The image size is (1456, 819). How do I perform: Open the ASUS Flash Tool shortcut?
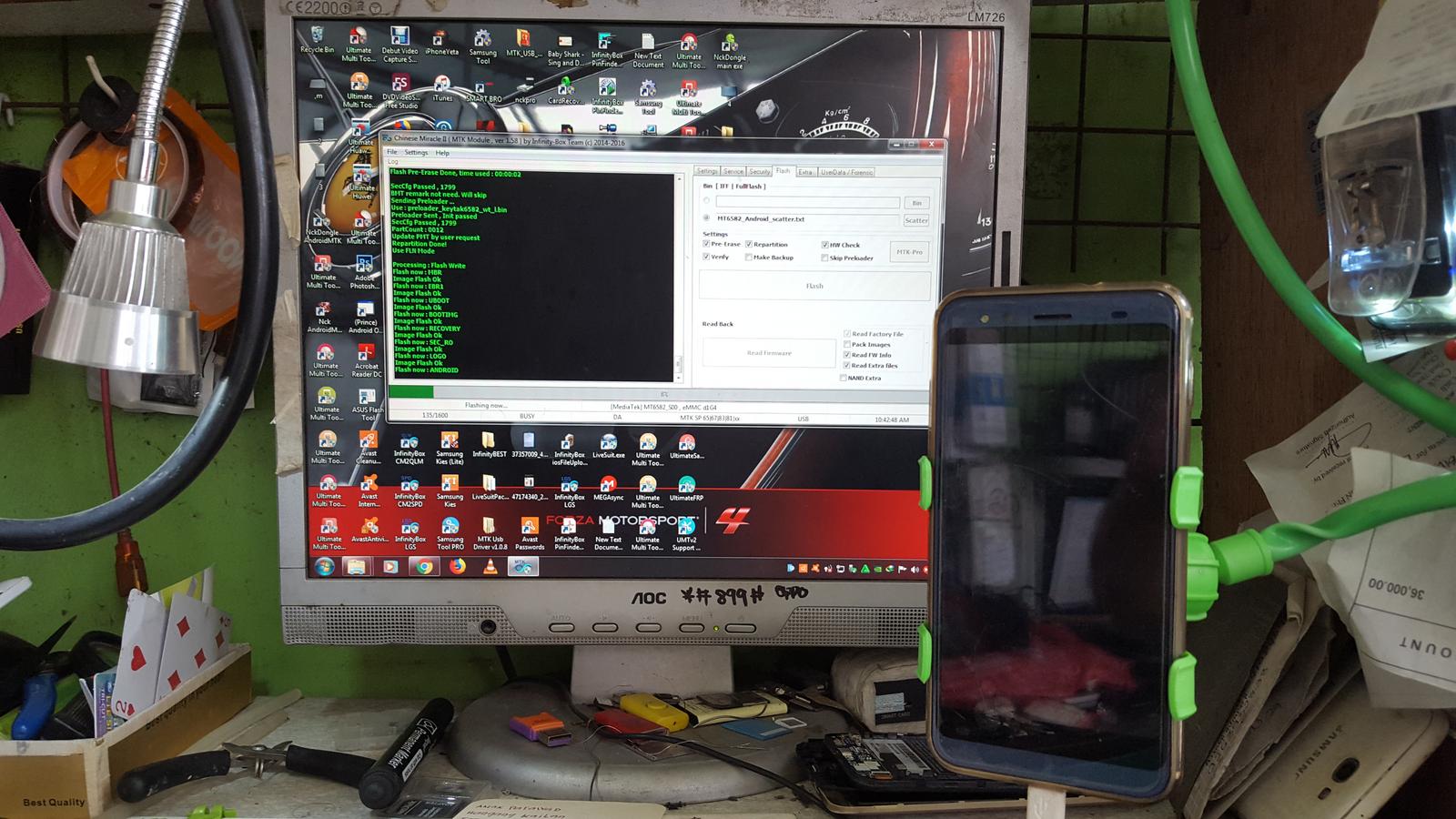(x=367, y=405)
